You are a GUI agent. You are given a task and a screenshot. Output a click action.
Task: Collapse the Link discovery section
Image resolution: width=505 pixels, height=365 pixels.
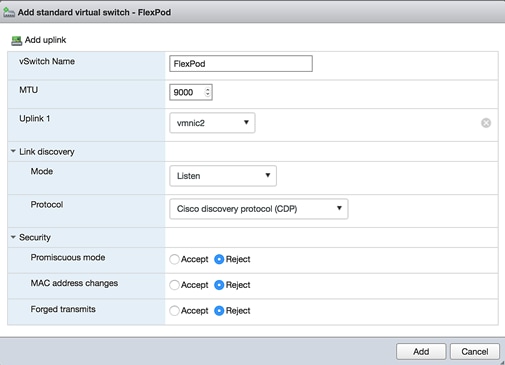13,151
